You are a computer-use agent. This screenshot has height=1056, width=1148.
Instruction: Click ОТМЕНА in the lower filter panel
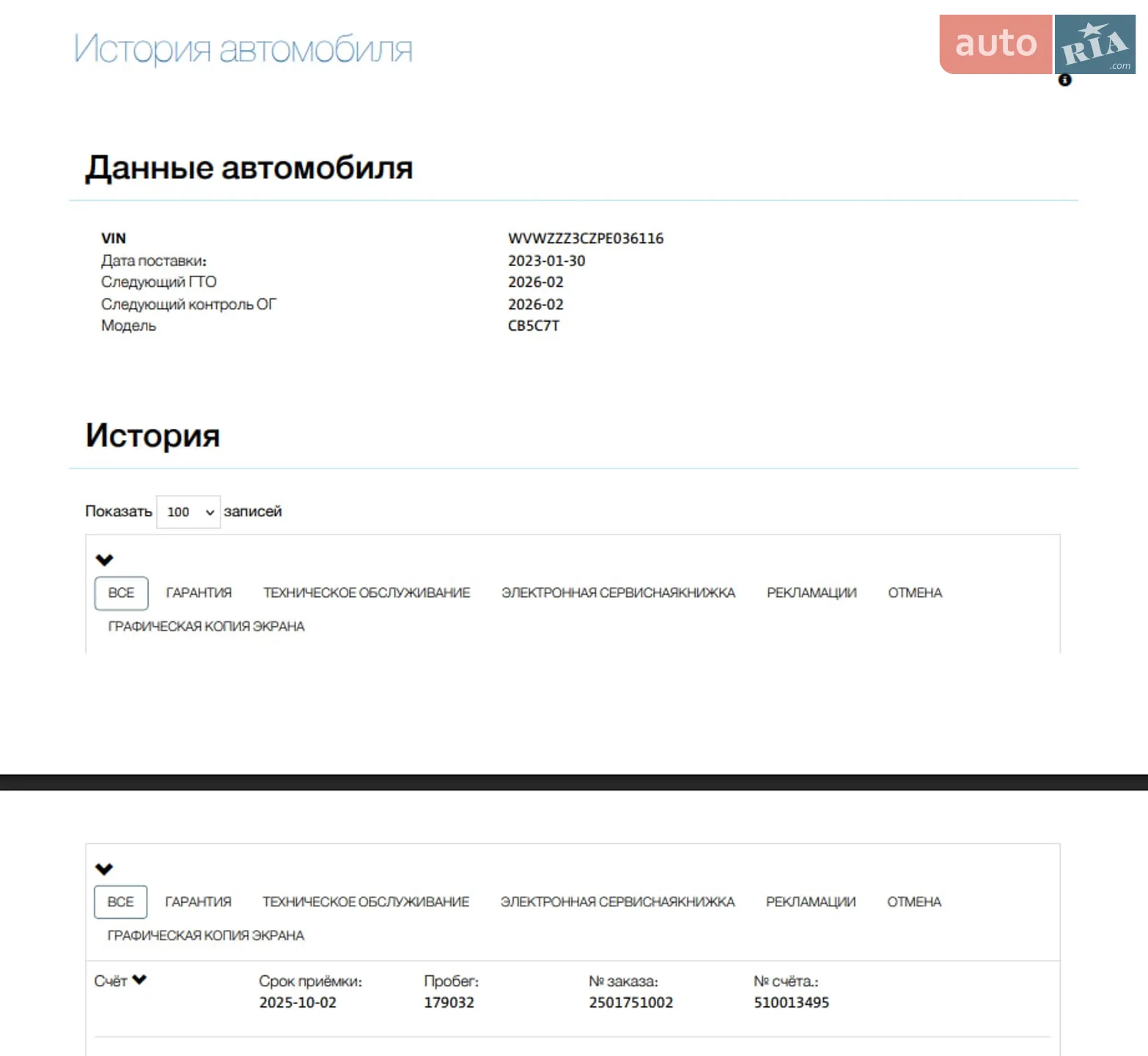click(914, 902)
